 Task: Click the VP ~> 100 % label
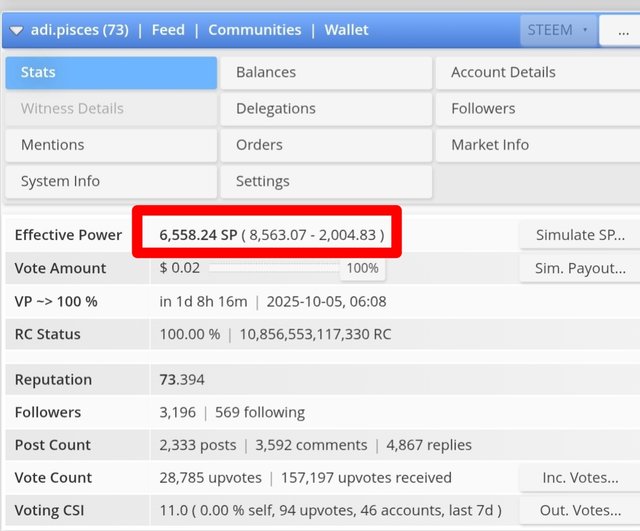56,302
